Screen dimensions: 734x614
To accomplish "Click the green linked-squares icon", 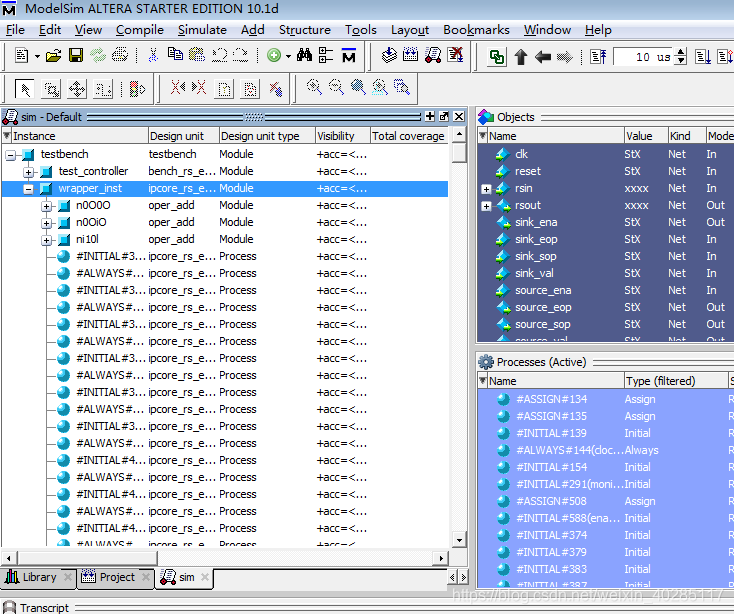I will pos(497,57).
